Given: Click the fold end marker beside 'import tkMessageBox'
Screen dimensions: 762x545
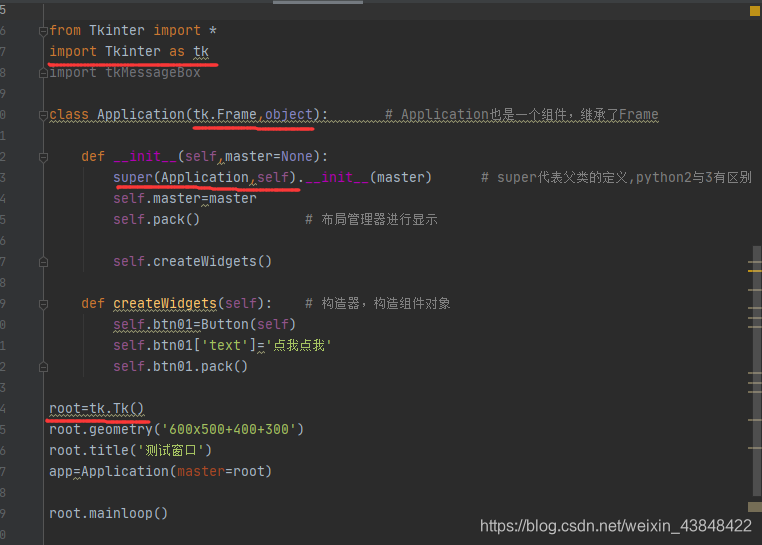Looking at the screenshot, I should tap(43, 73).
